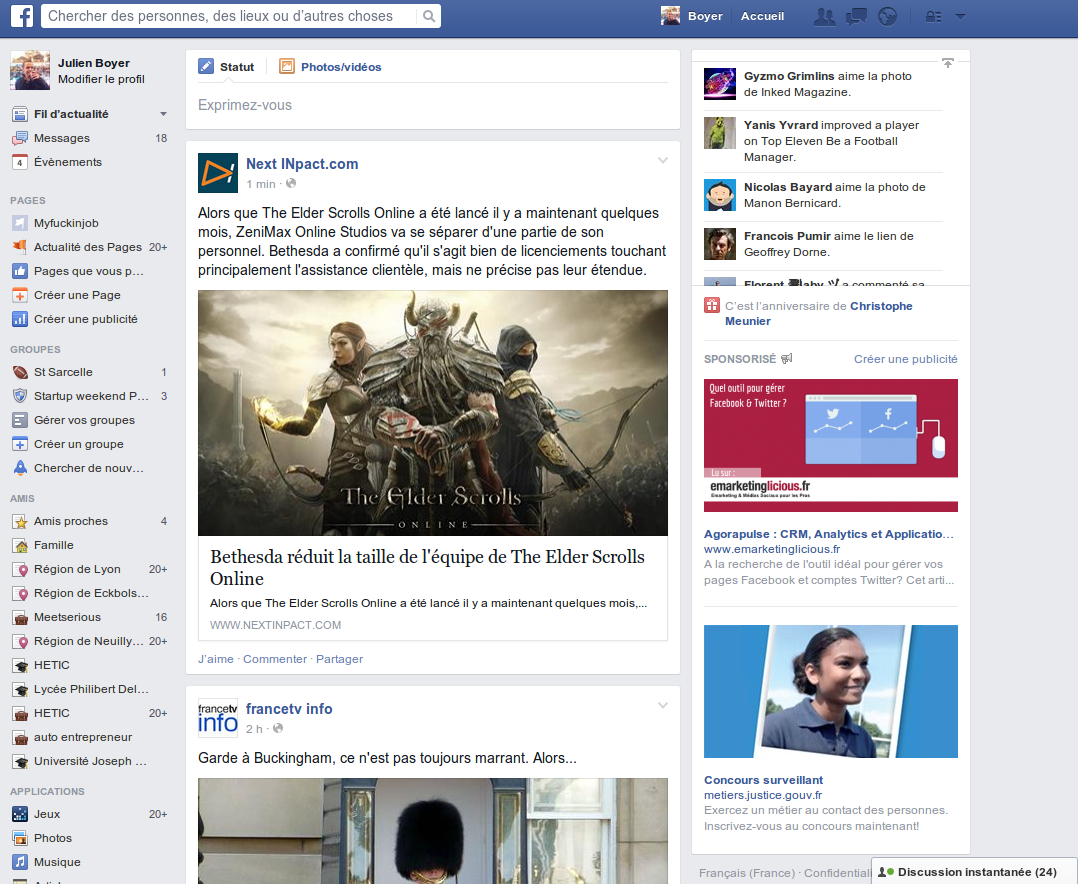Click J'aime on Next INpact post
The width and height of the screenshot is (1078, 884).
point(216,659)
